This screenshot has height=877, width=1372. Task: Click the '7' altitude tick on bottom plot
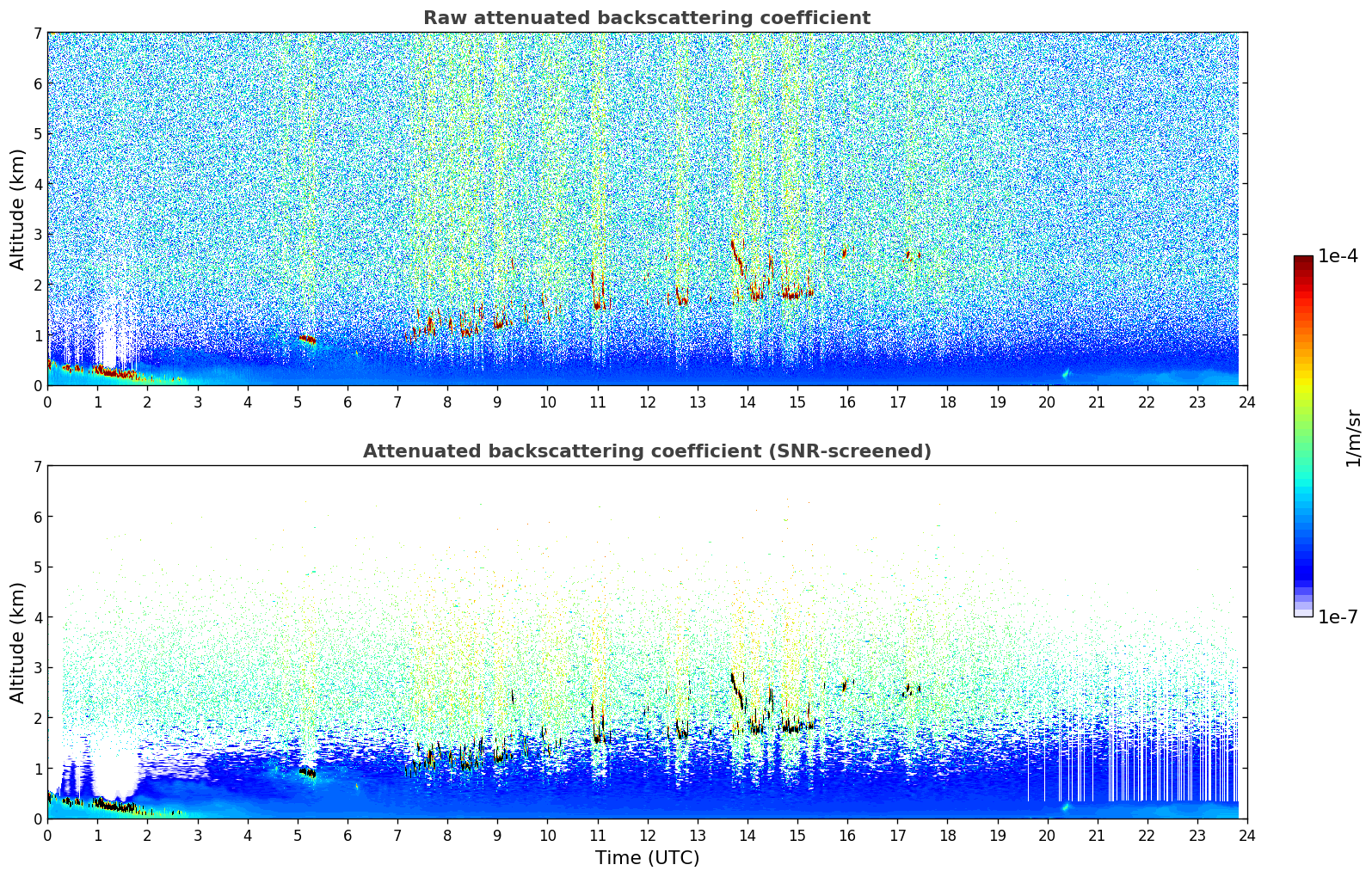pyautogui.click(x=37, y=467)
